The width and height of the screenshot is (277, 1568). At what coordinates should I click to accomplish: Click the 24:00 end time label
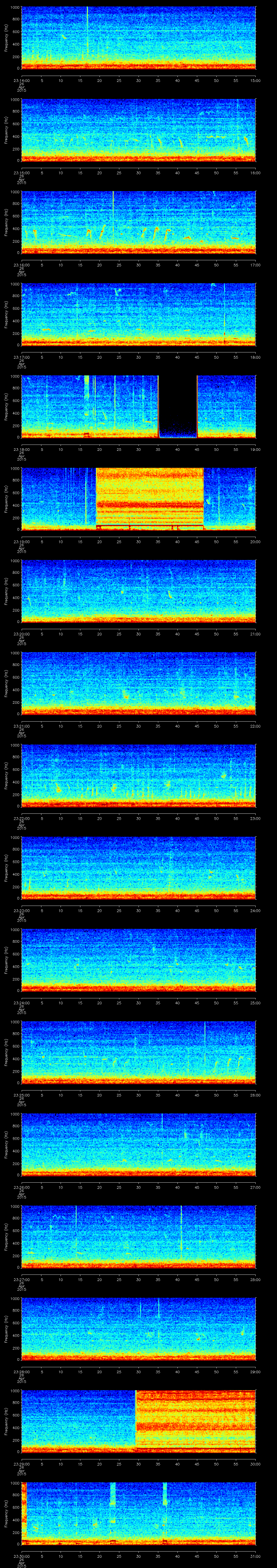click(x=255, y=910)
